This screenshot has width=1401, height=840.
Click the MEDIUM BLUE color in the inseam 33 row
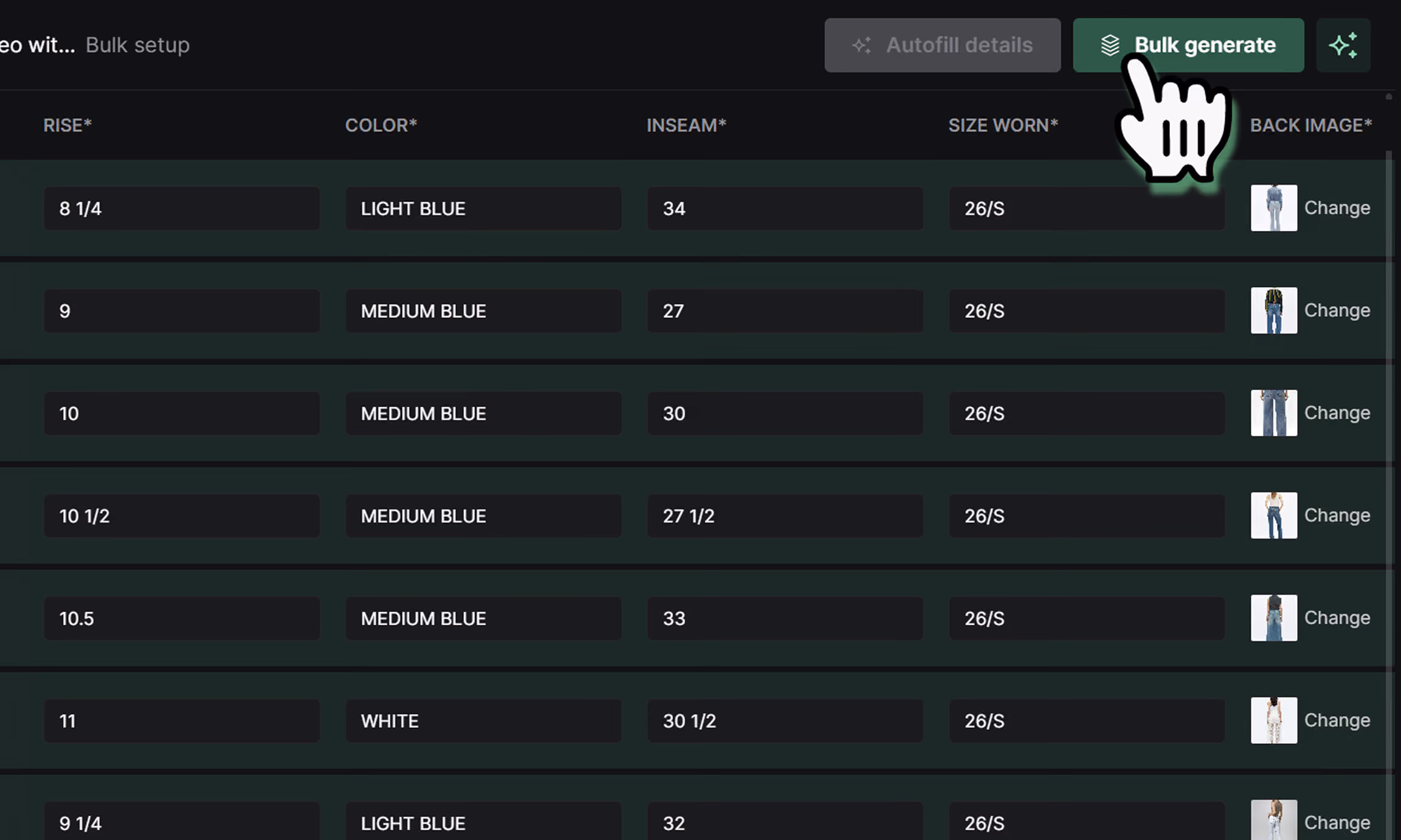click(x=483, y=618)
